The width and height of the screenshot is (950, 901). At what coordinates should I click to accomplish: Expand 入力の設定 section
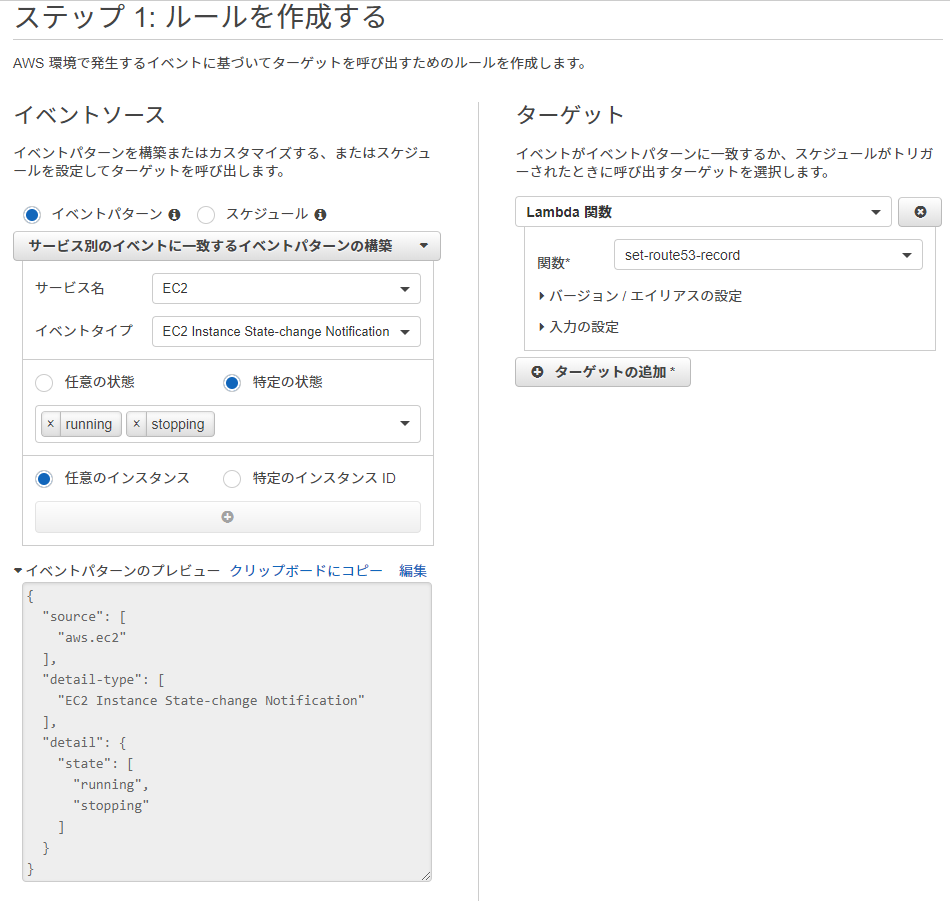[x=579, y=327]
